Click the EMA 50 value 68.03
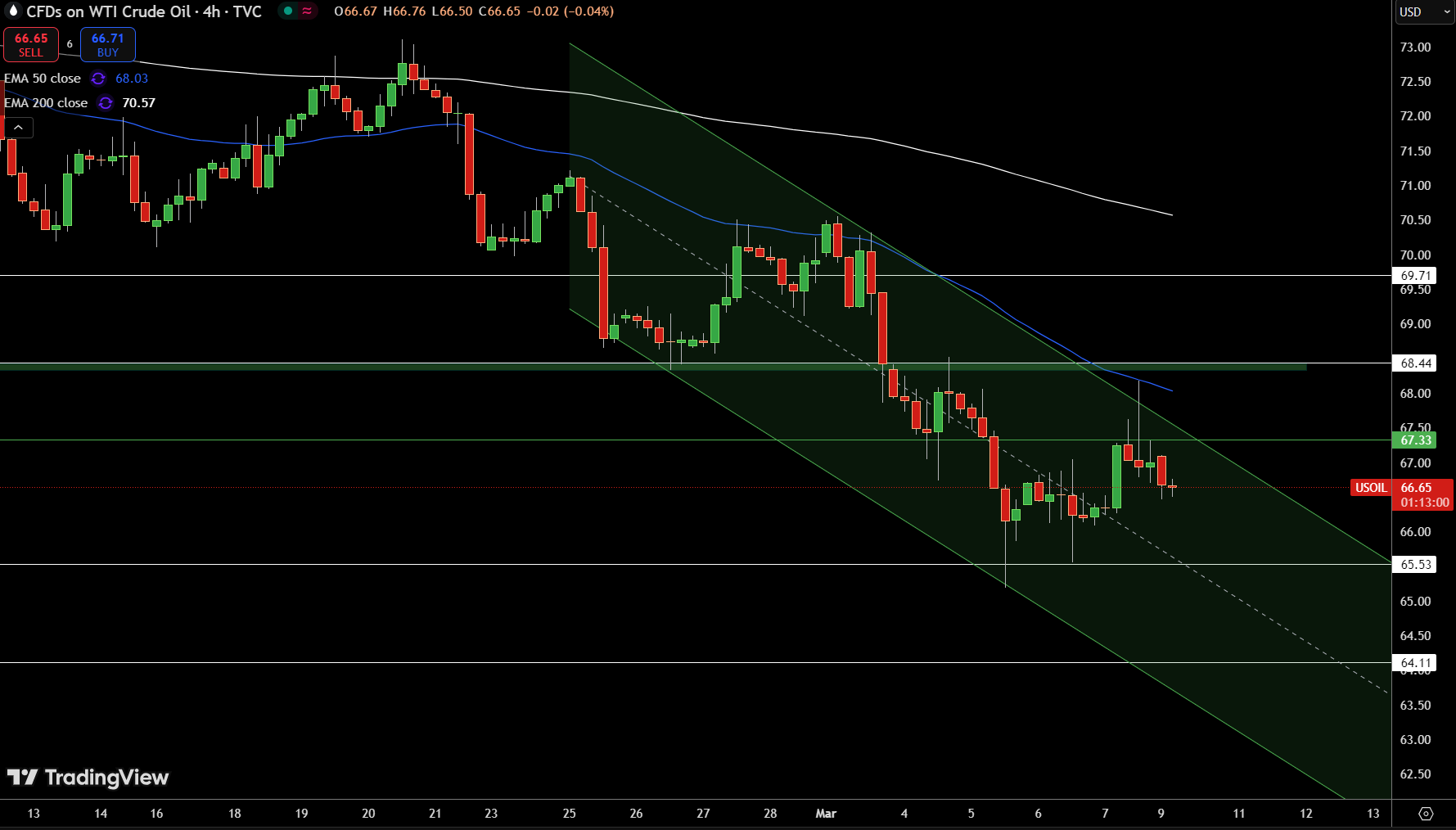 (132, 79)
